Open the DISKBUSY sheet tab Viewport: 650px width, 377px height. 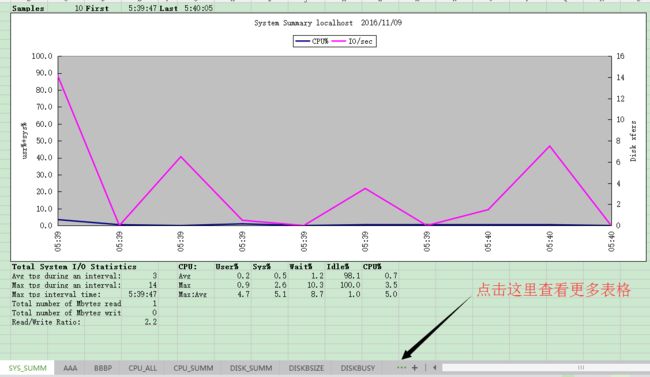click(358, 368)
